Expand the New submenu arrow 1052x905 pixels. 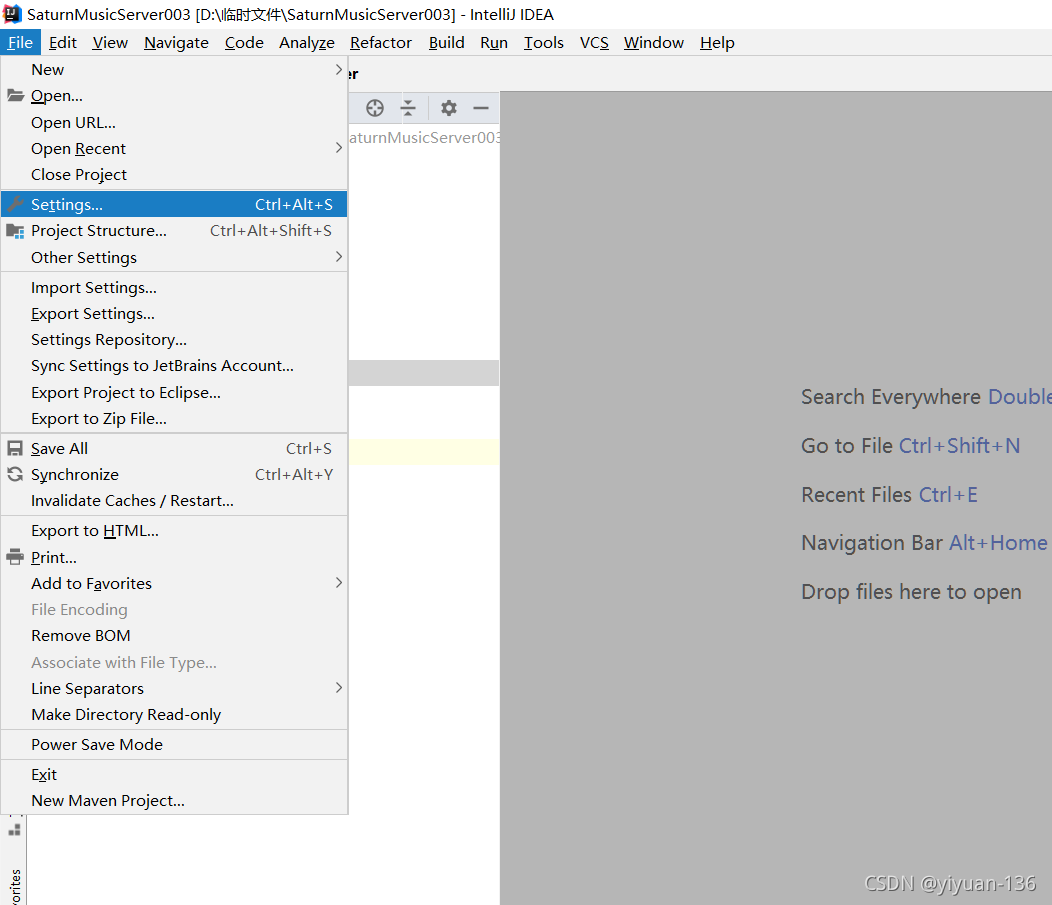[x=339, y=70]
